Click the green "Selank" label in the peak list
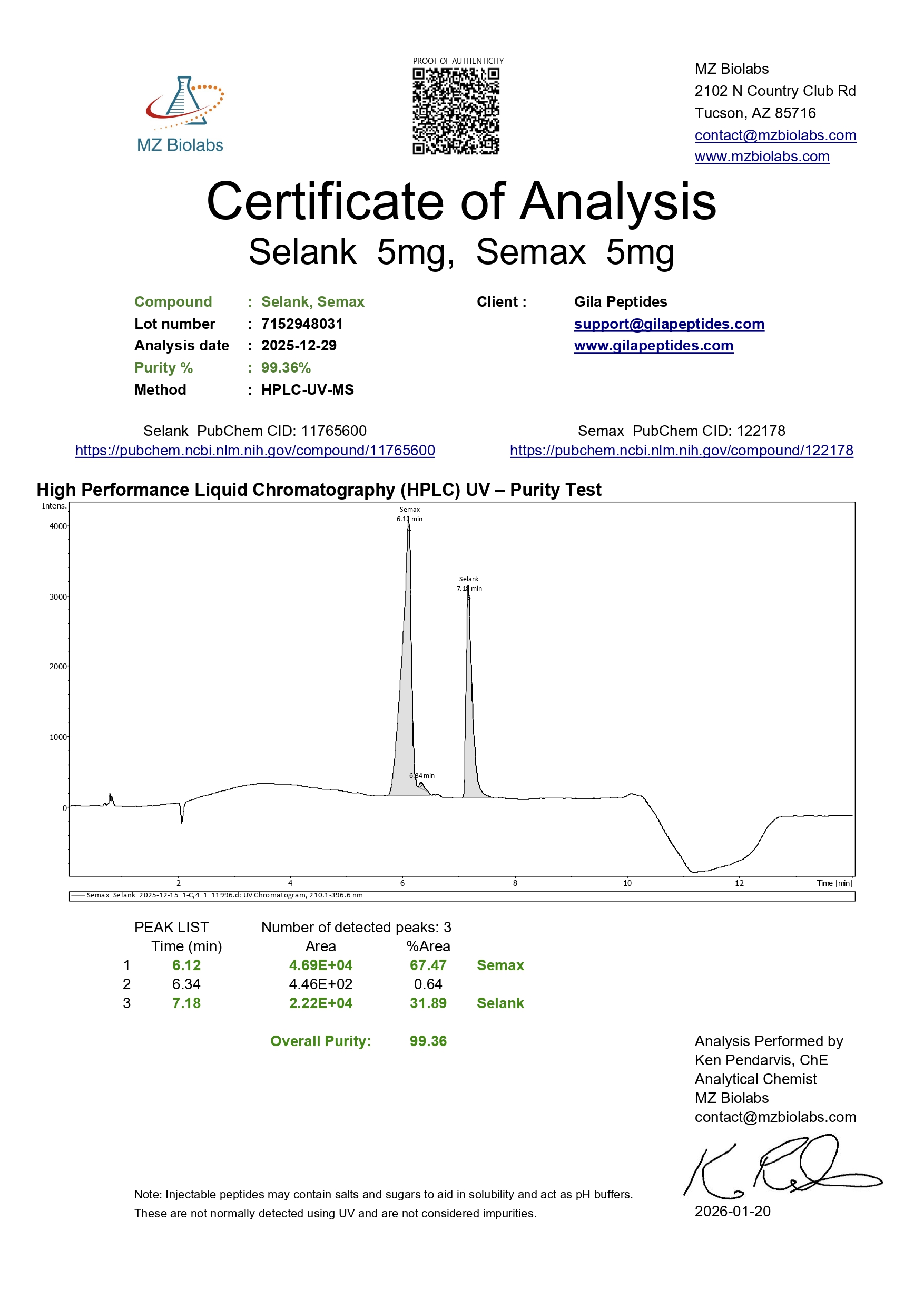The width and height of the screenshot is (924, 1308). tap(500, 1003)
